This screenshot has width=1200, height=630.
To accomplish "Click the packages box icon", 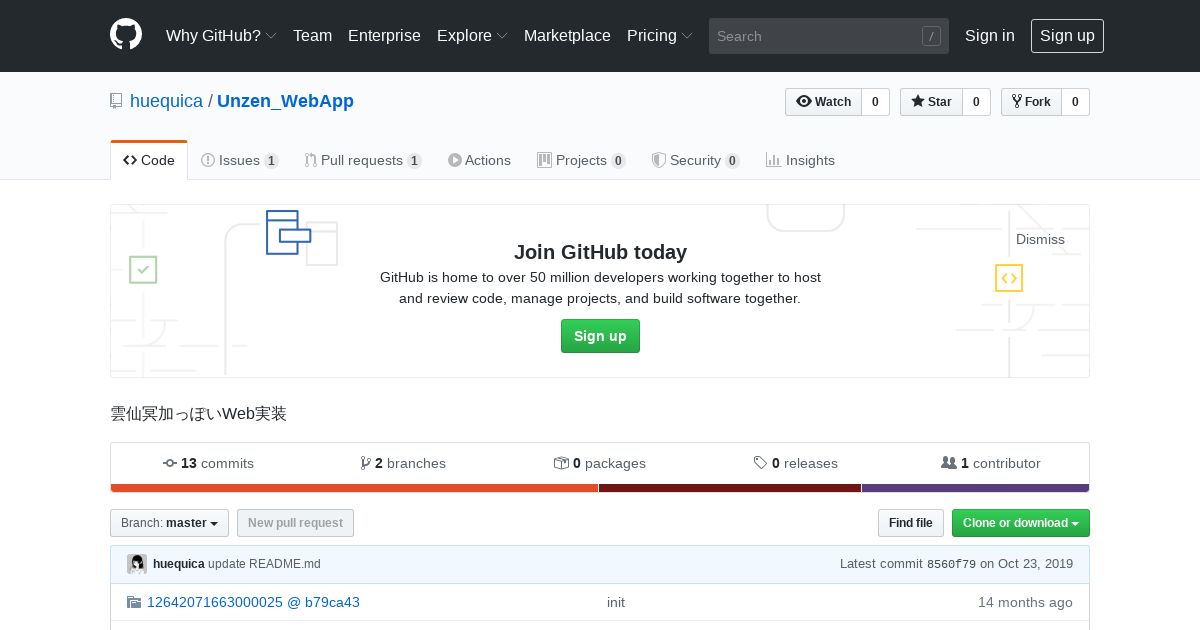I will coord(561,463).
